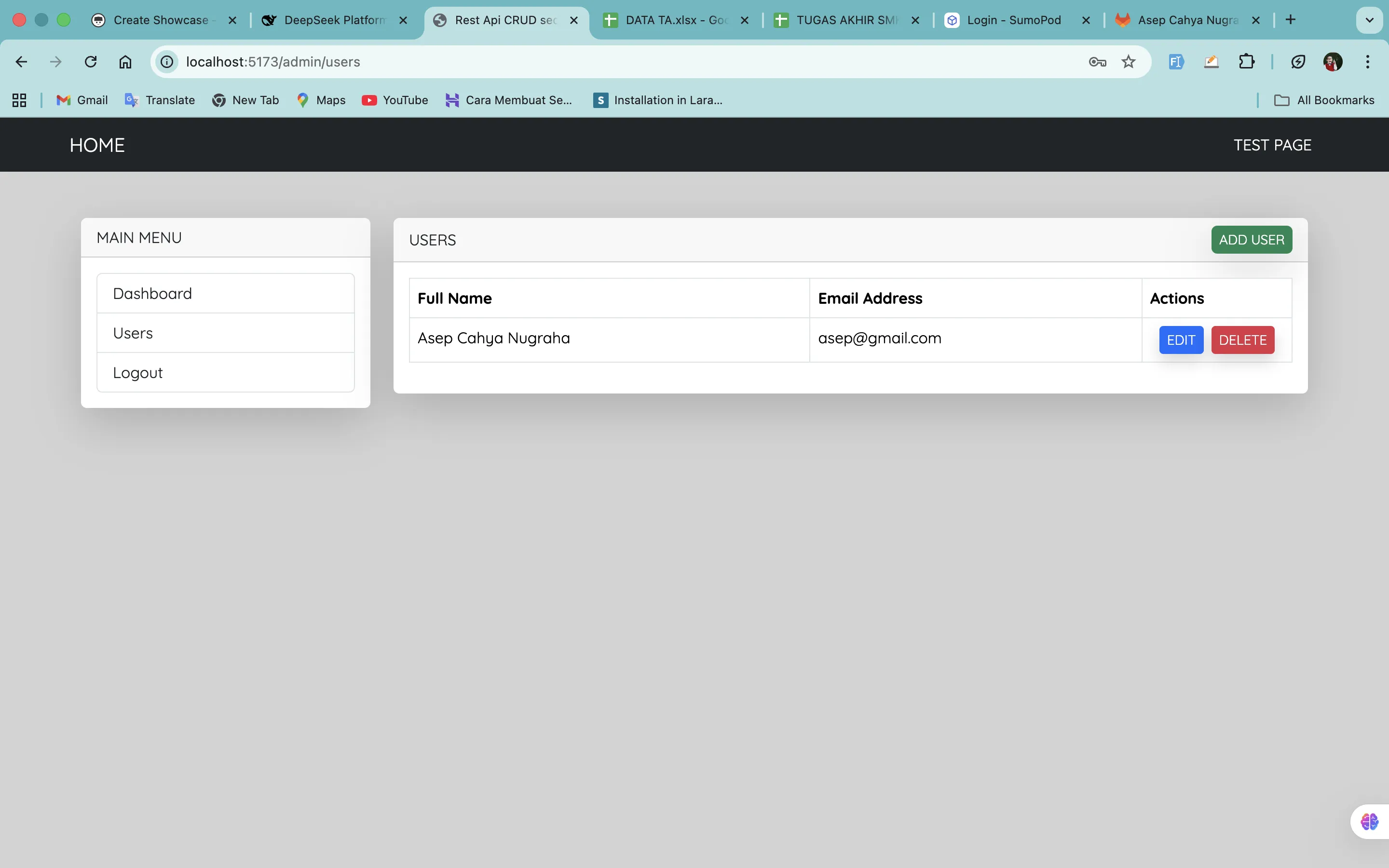The height and width of the screenshot is (868, 1389).
Task: Open a new browser tab with plus
Action: coord(1290,19)
